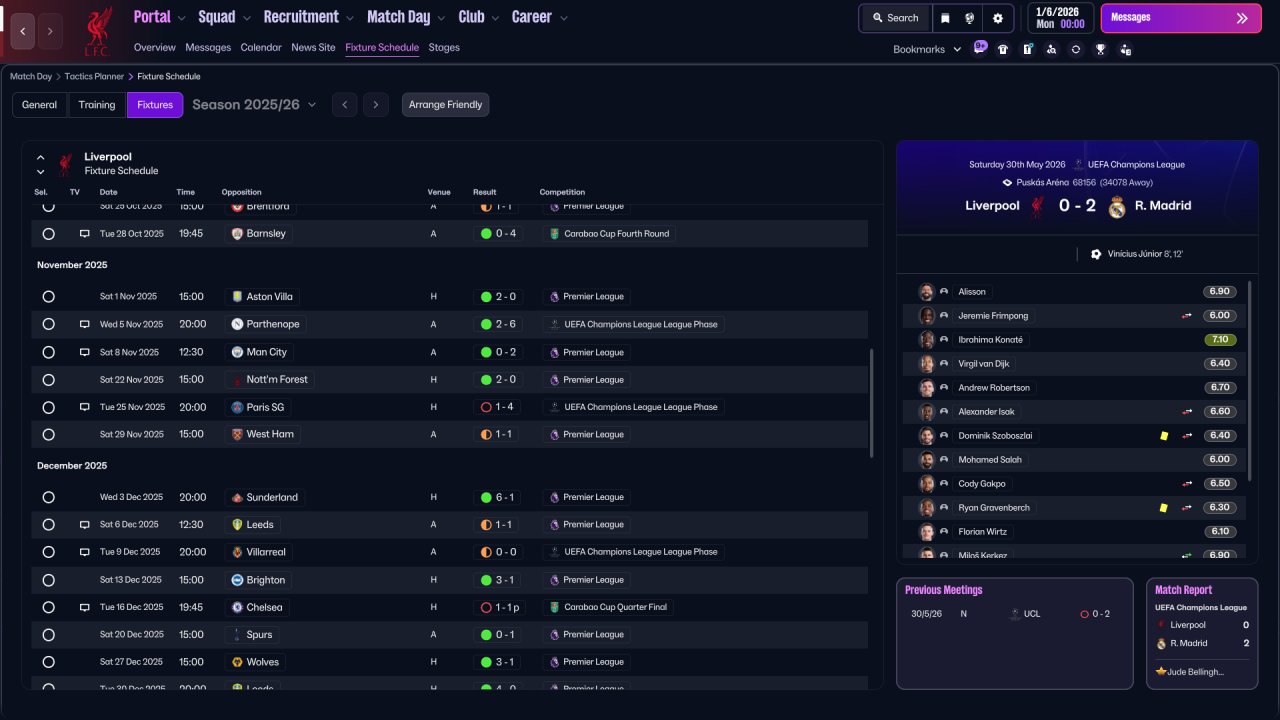Select the Aston Villa fixture radio circle
Viewport: 1280px width, 720px height.
click(x=48, y=297)
